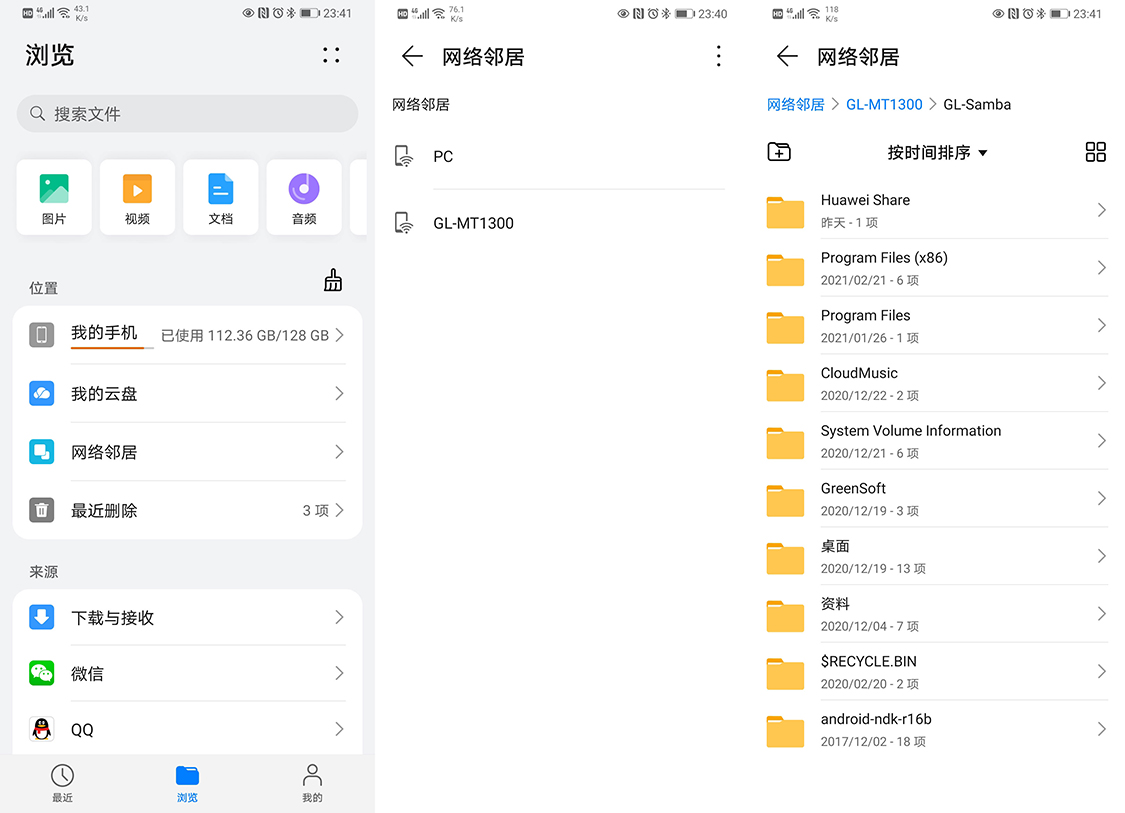
Task: Open the 视频 (Videos) category
Action: click(137, 196)
